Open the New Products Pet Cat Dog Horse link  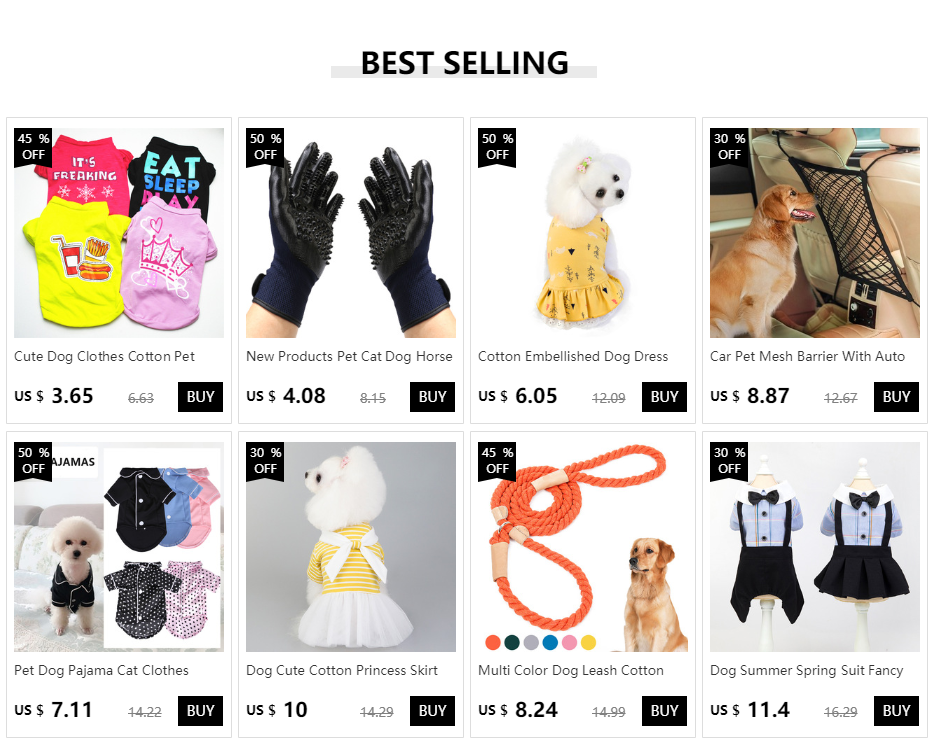[x=350, y=357]
